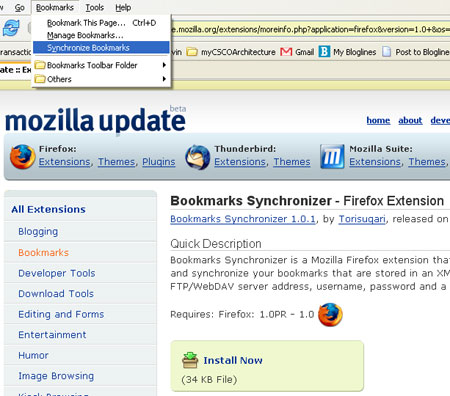
Task: Choose Bookmark This Page menu entry
Action: [x=101, y=23]
